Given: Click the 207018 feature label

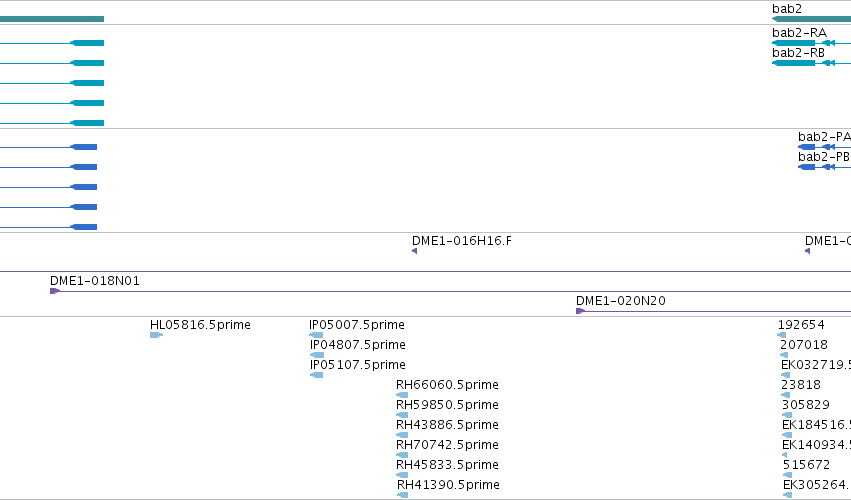Looking at the screenshot, I should click(x=804, y=345).
